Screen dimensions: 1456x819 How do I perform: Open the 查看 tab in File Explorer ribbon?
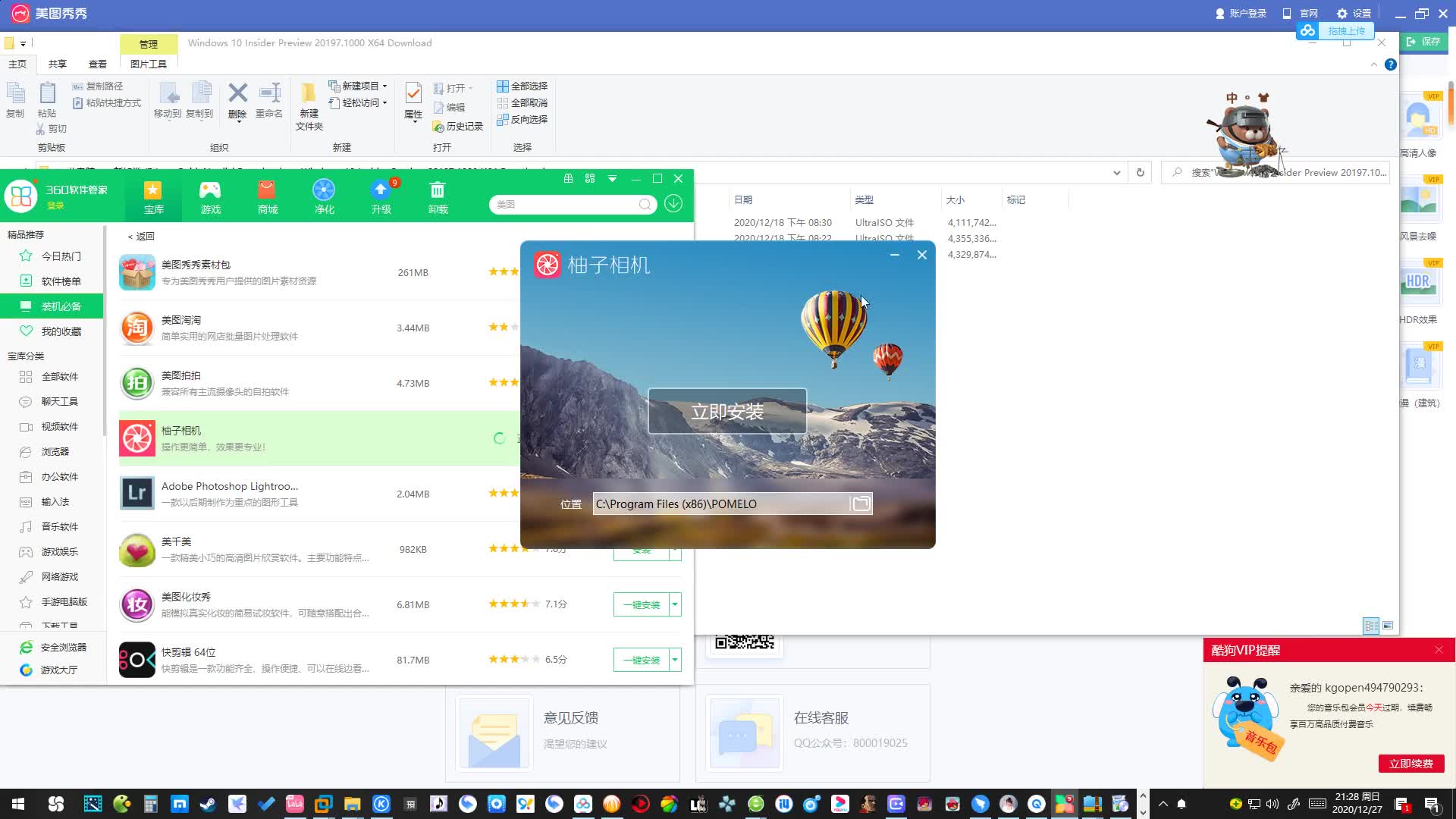98,64
